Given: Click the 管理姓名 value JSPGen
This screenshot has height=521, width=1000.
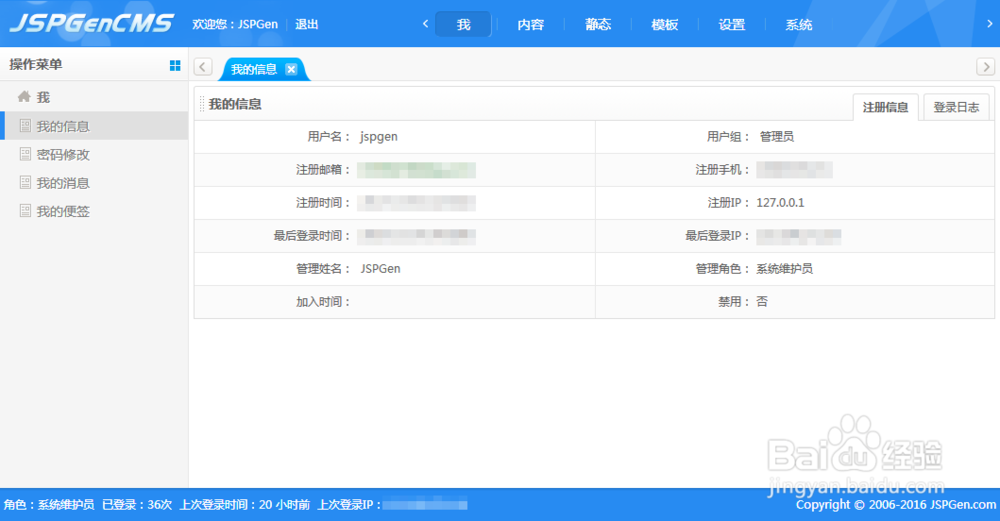Looking at the screenshot, I should pyautogui.click(x=380, y=268).
